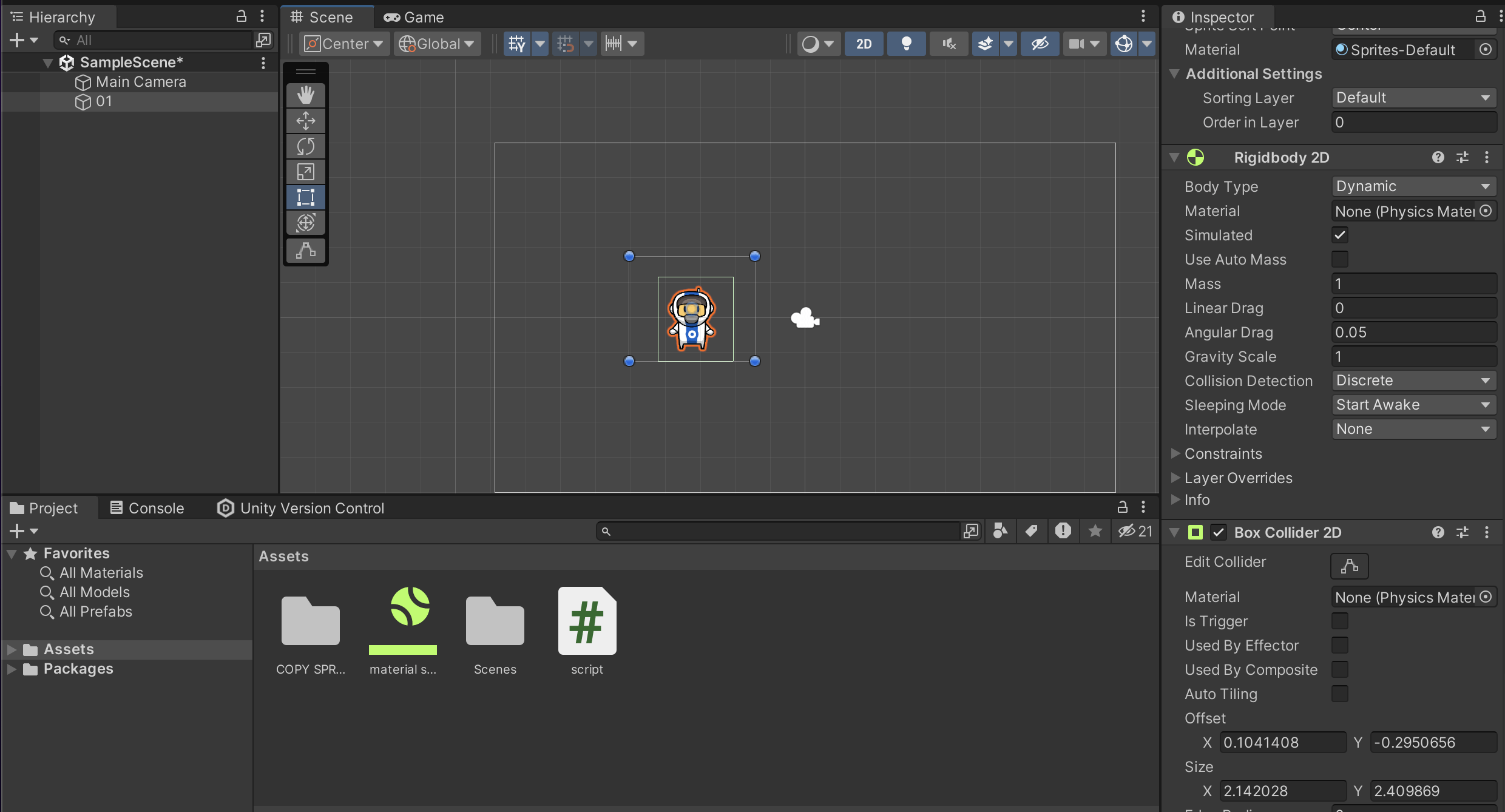The image size is (1505, 812).
Task: Enable Is Trigger checkbox
Action: (x=1340, y=621)
